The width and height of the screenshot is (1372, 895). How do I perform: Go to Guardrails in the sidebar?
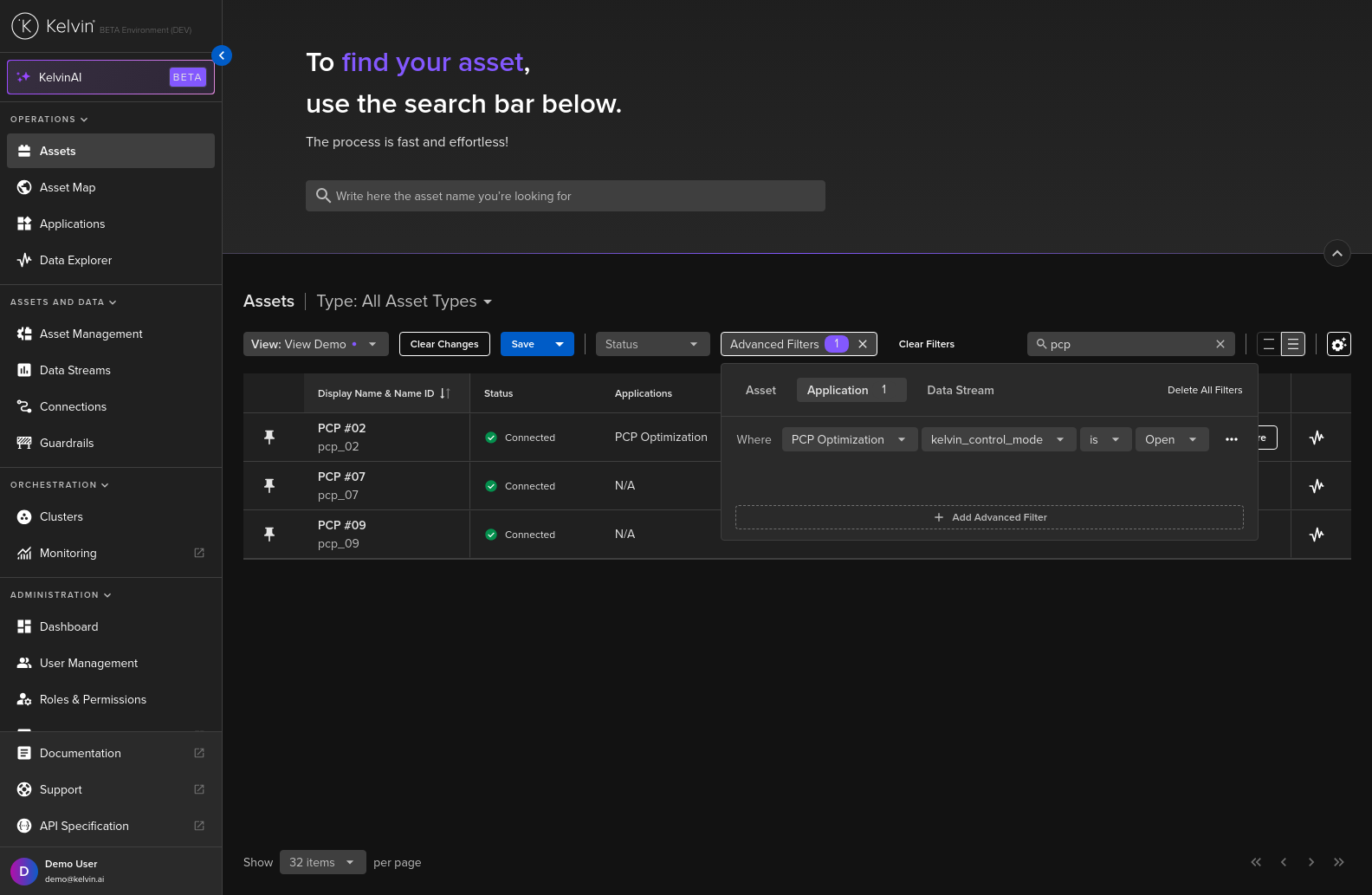point(67,443)
